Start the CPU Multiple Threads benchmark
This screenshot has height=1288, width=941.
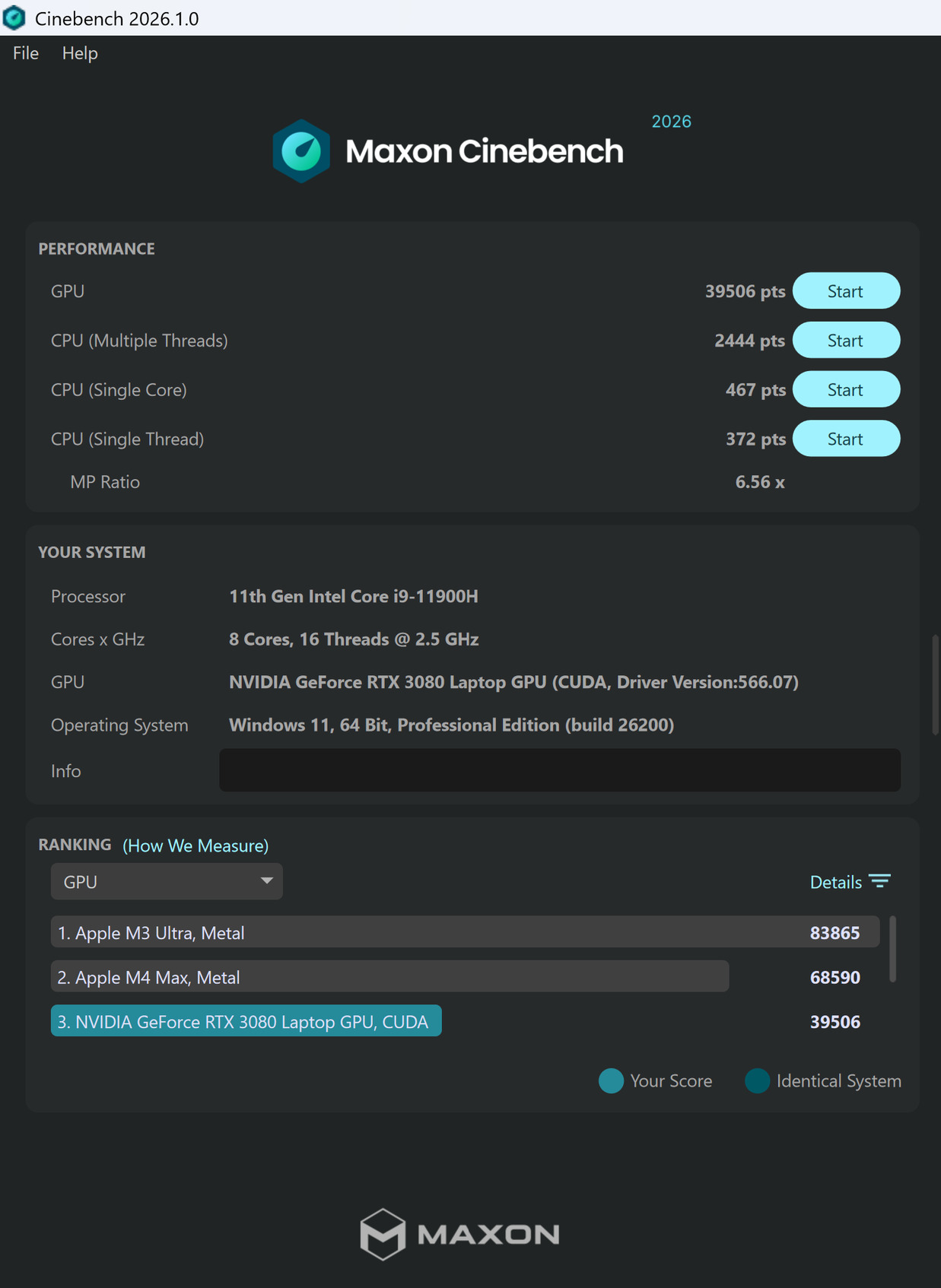tap(846, 341)
